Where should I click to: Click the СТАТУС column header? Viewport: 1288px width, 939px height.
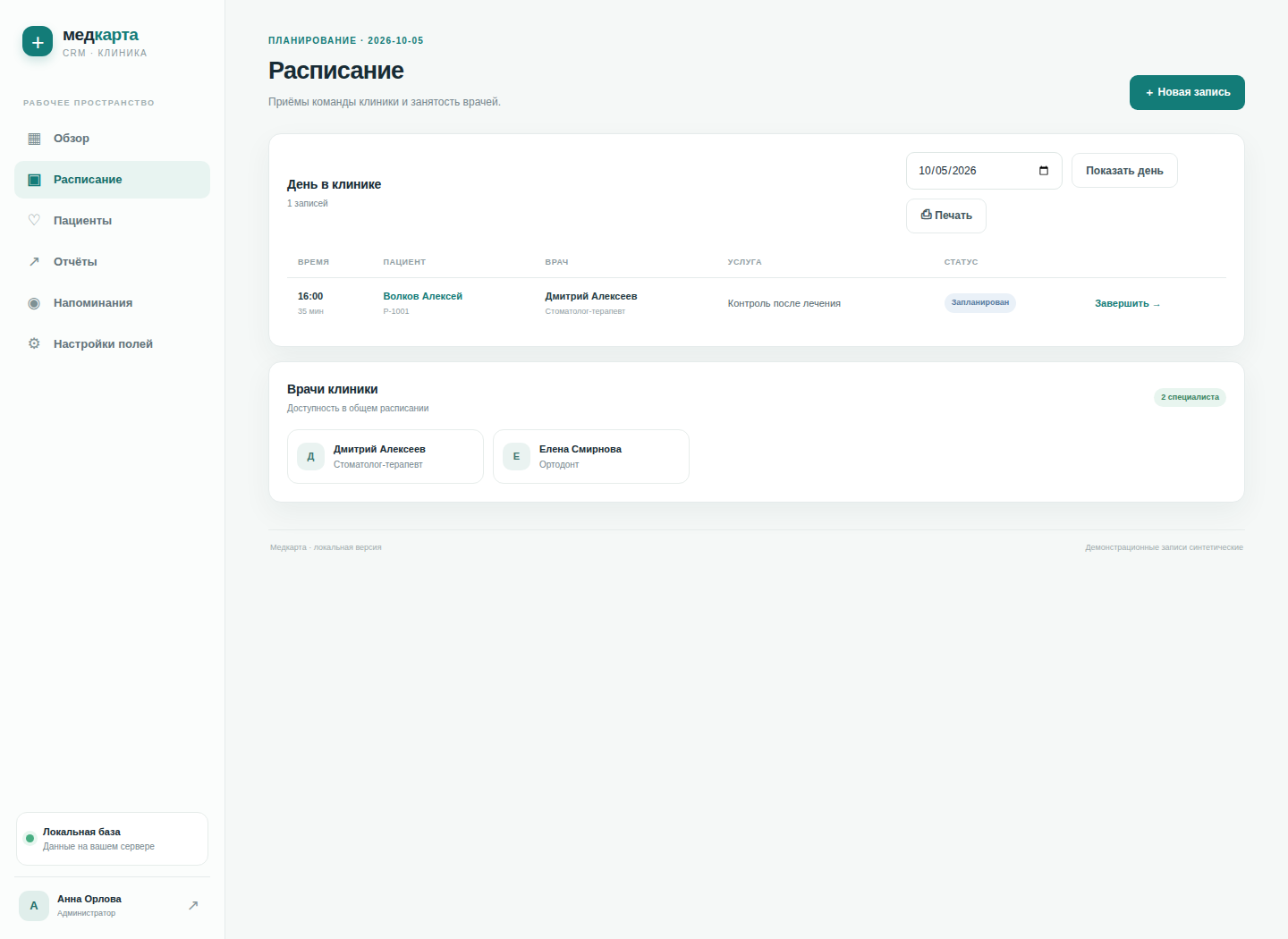[x=961, y=262]
